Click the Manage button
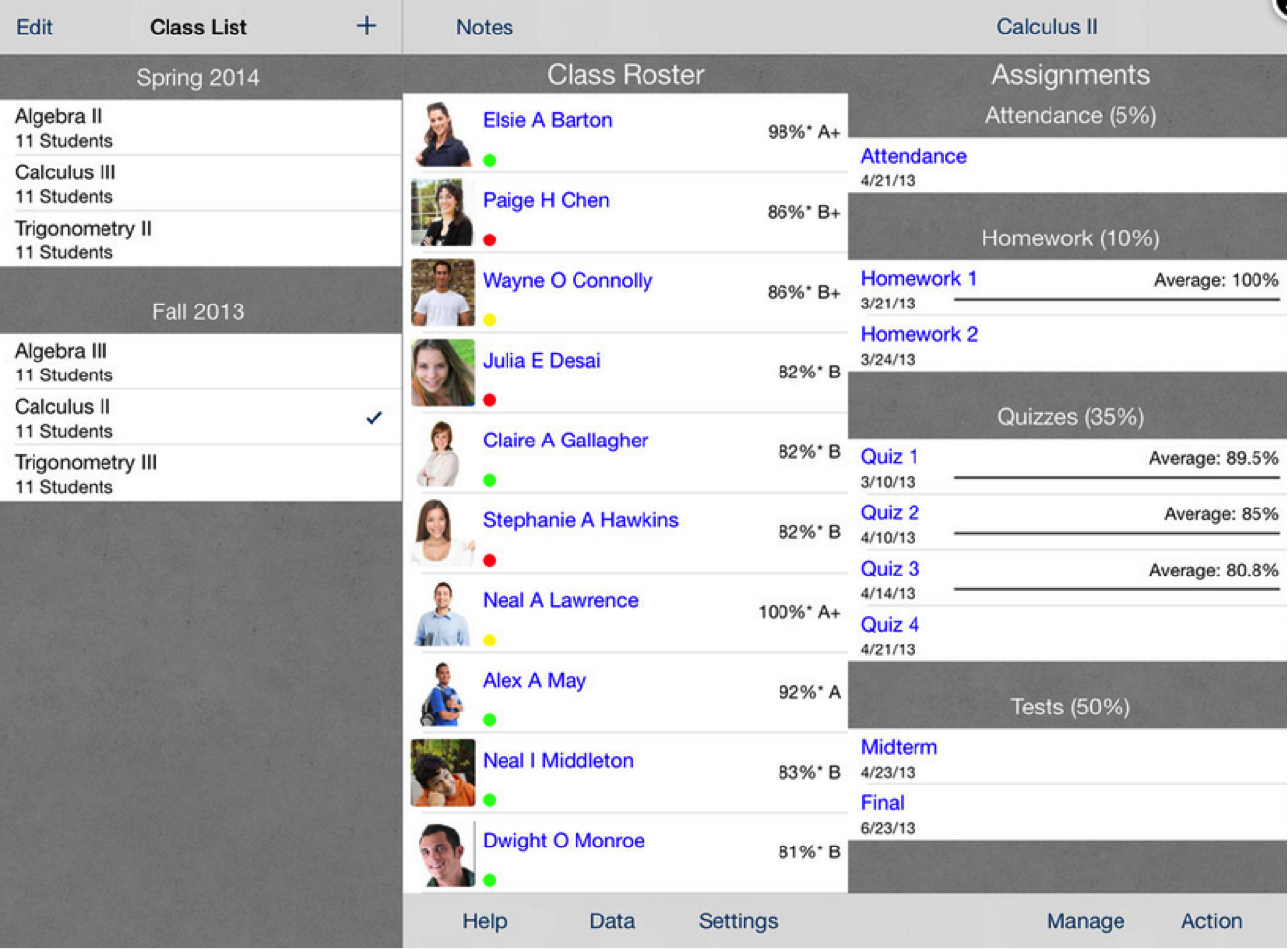The image size is (1288, 949). (x=1085, y=921)
